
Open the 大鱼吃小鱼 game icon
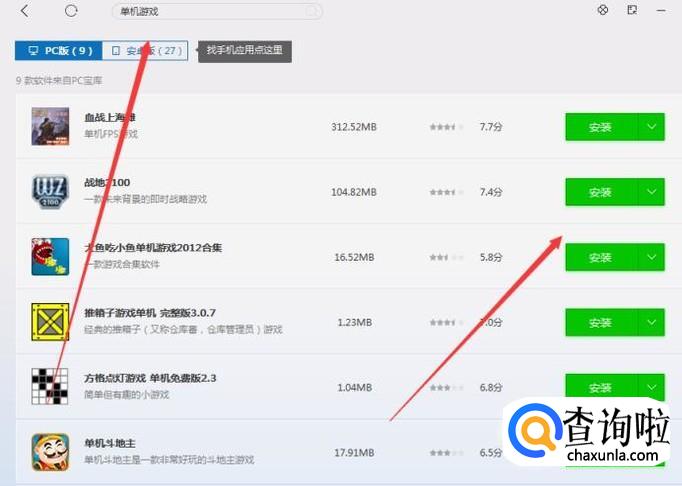pyautogui.click(x=50, y=257)
